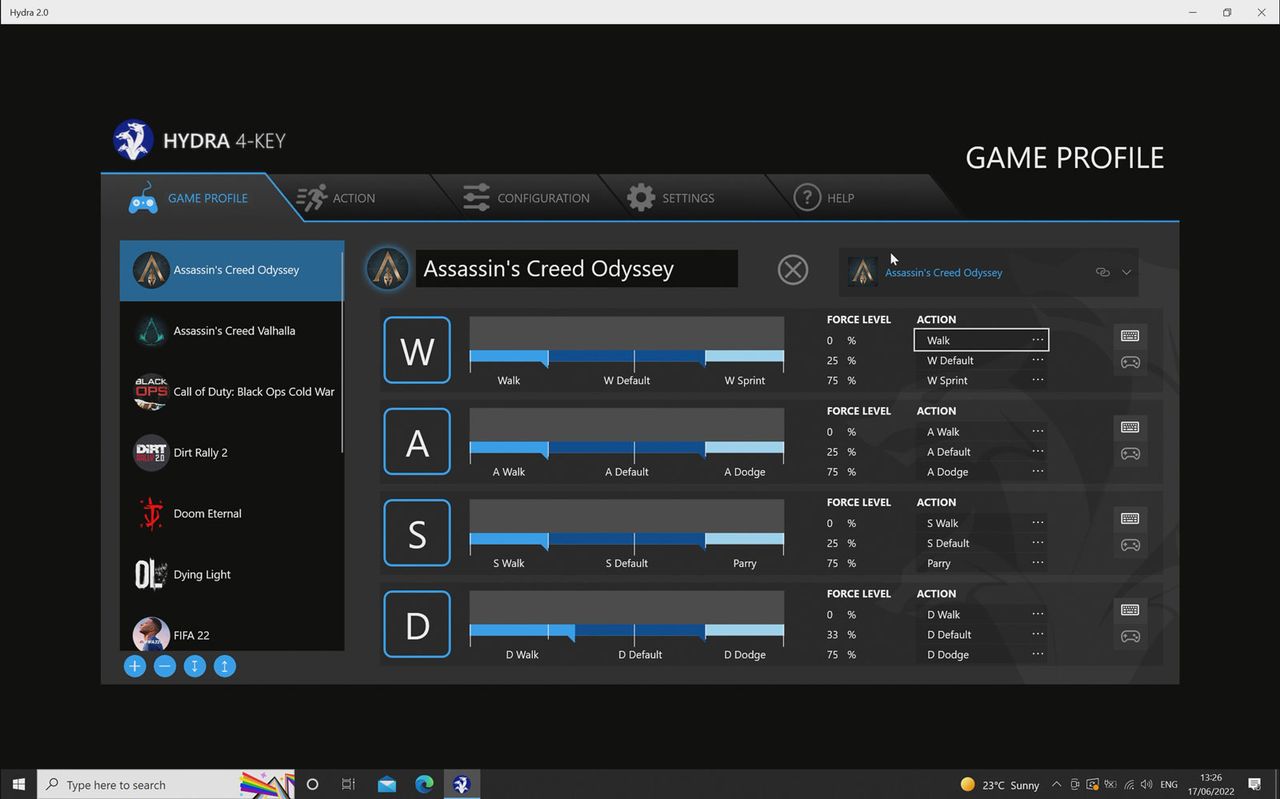Click the link icon beside linked game
The height and width of the screenshot is (799, 1280).
click(x=1103, y=272)
